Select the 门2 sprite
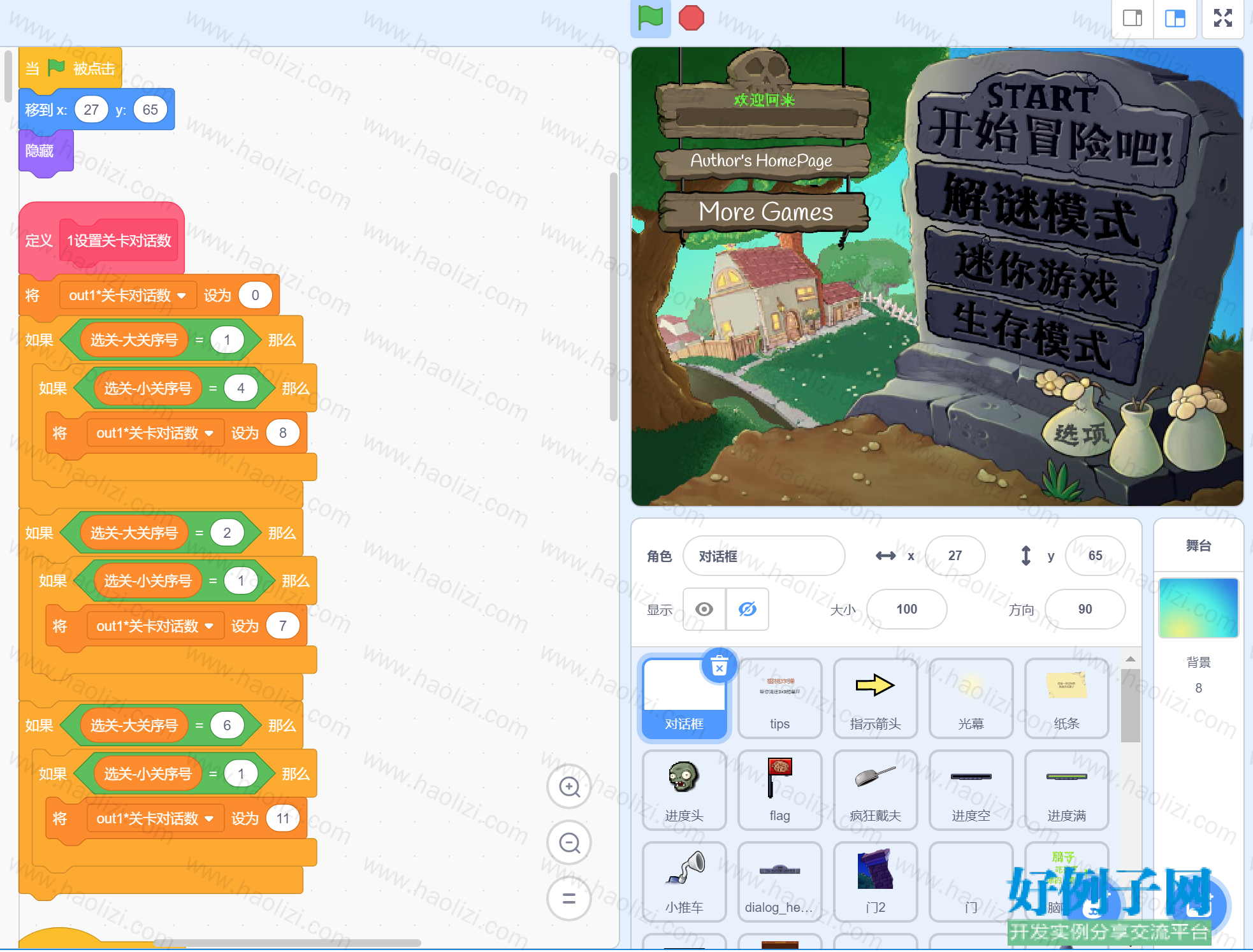1253x952 pixels. 875,883
